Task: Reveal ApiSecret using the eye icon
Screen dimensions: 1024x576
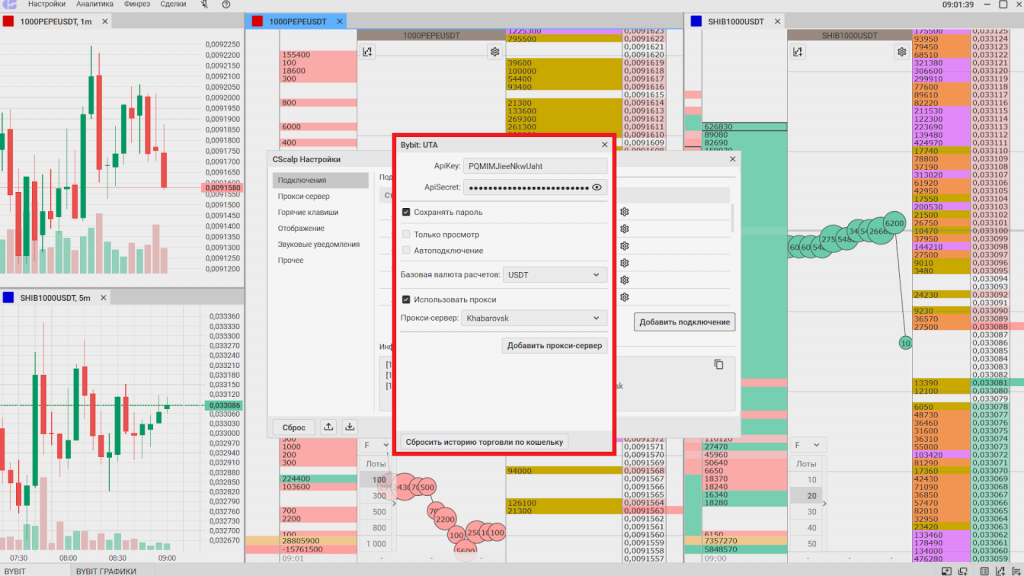Action: click(597, 187)
